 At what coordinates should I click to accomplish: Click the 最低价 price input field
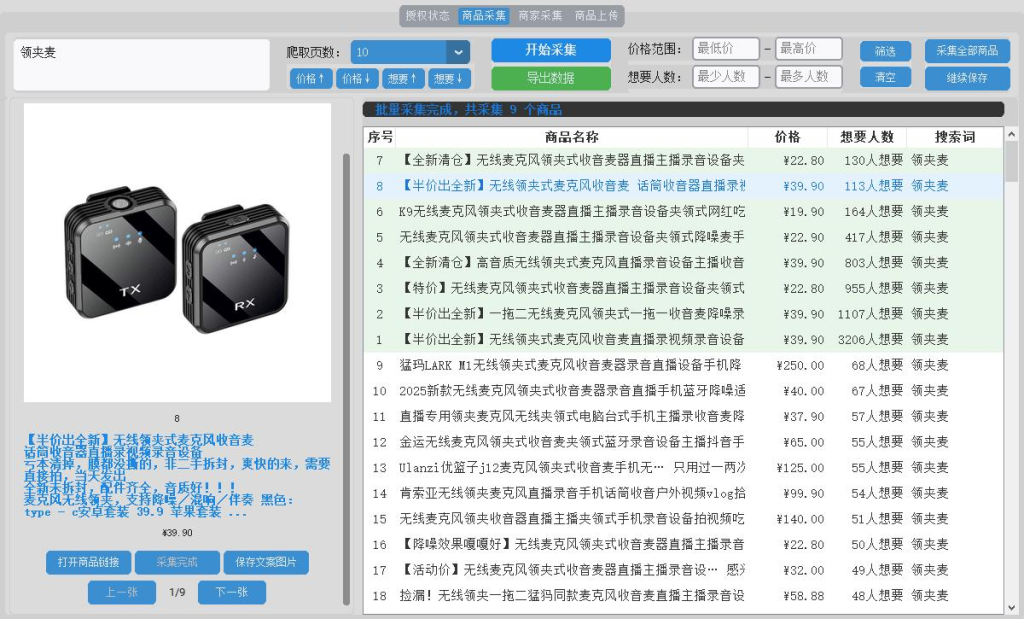pyautogui.click(x=725, y=49)
